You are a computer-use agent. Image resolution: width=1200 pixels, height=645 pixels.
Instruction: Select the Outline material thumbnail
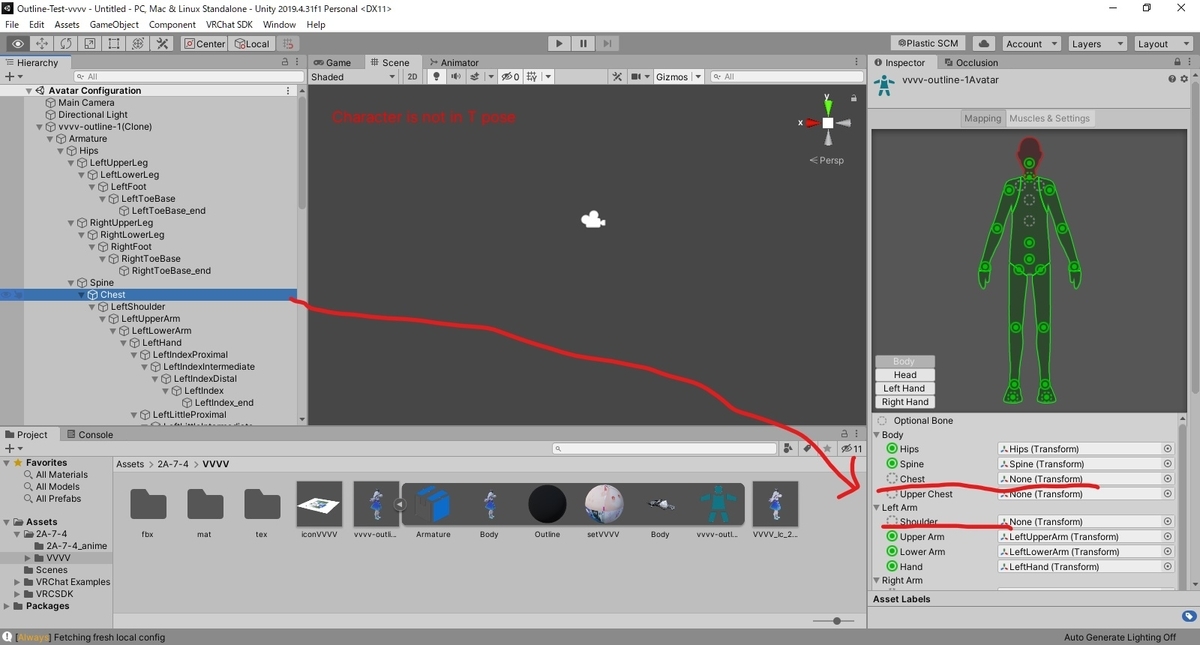pos(547,504)
